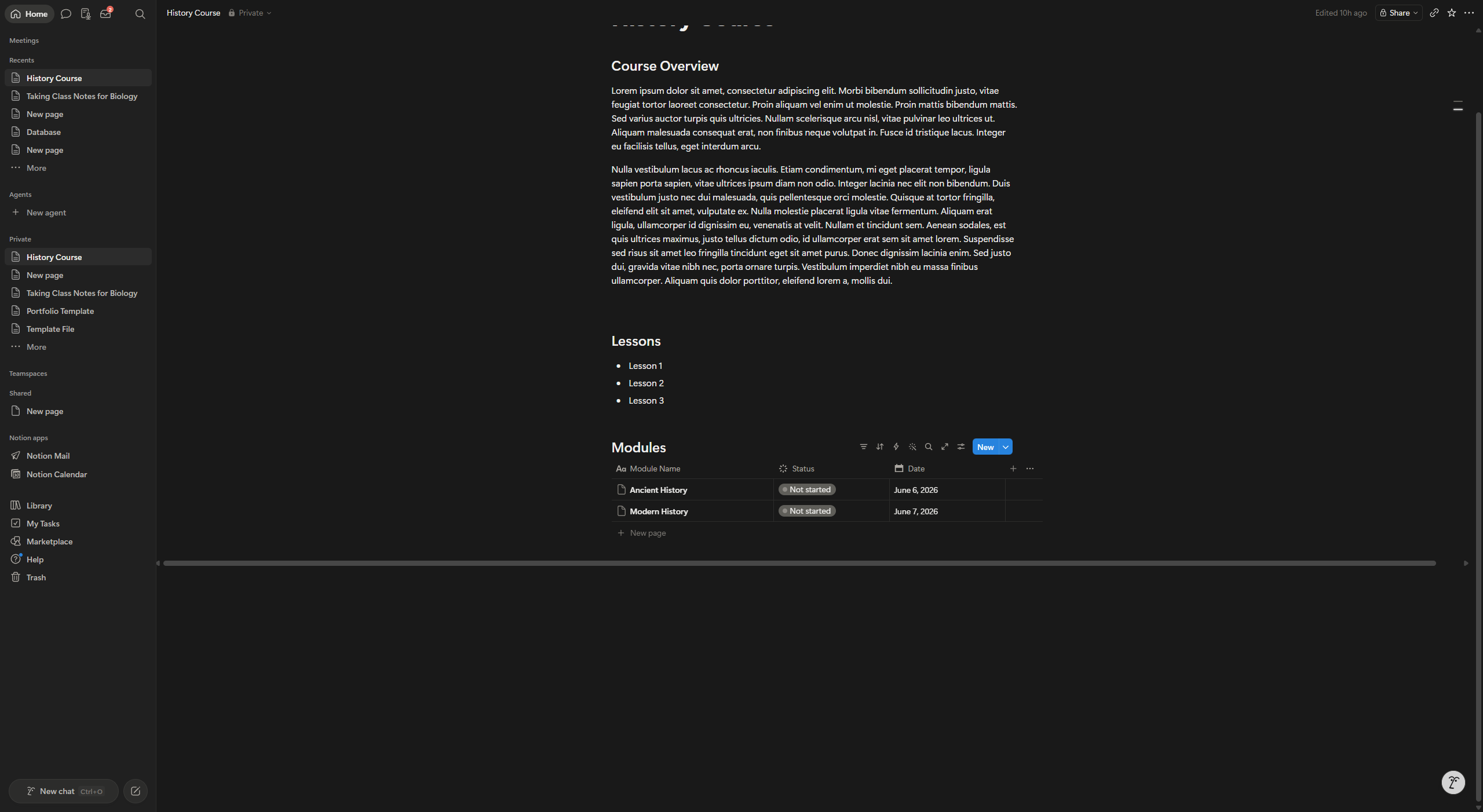1483x812 pixels.
Task: Click the horizontal scrollbar below Modules
Action: pyautogui.click(x=799, y=563)
